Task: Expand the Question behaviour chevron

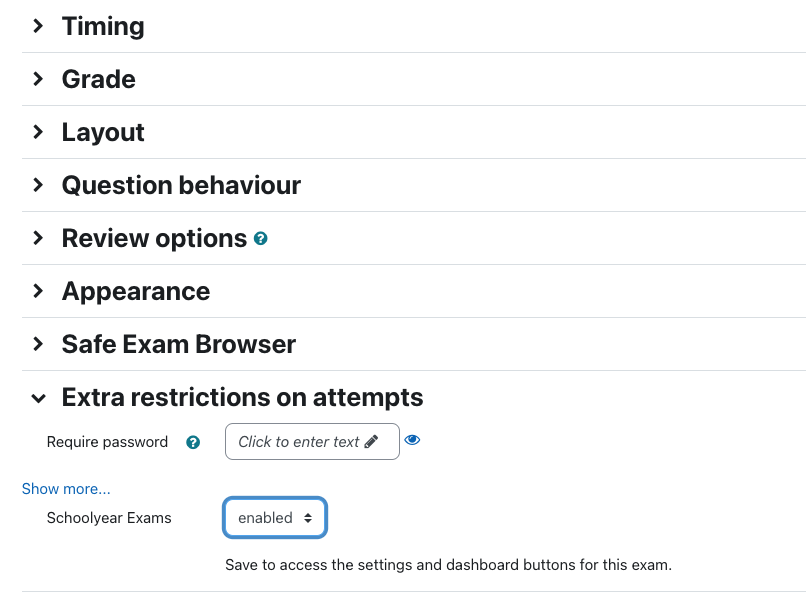Action: (x=38, y=185)
